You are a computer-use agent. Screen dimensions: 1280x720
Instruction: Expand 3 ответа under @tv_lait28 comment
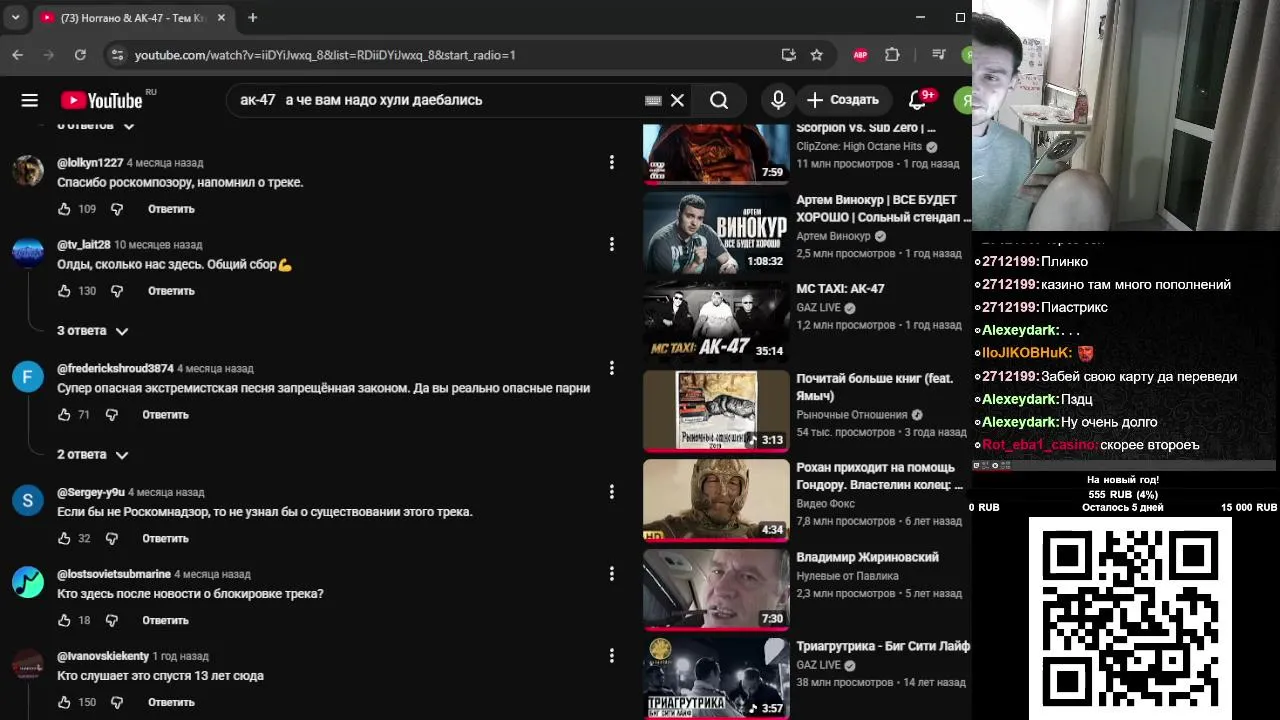pos(93,331)
